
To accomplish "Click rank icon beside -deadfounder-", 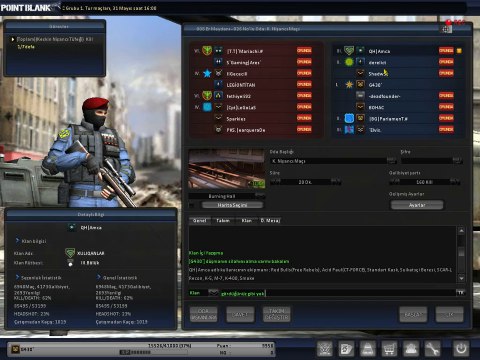I will [x=360, y=96].
